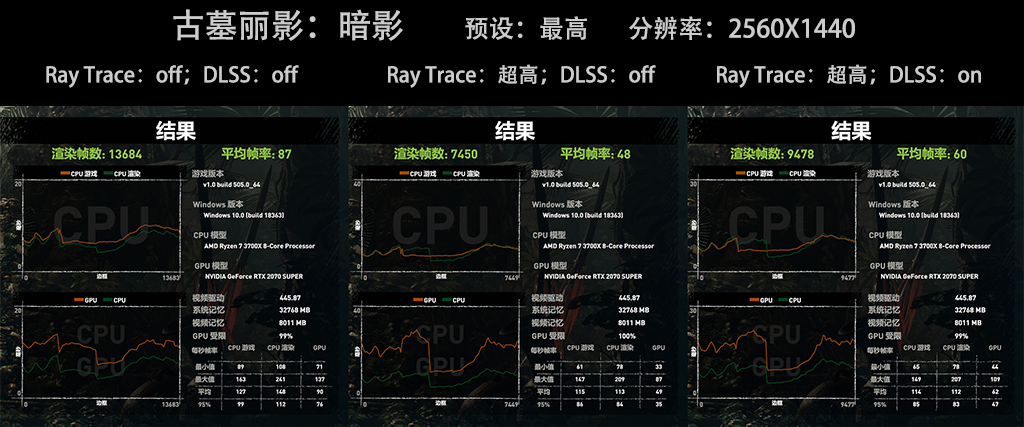Click 'Windows 10.0 (build 18363)' in the middle panel
The width and height of the screenshot is (1024, 427).
(582, 215)
